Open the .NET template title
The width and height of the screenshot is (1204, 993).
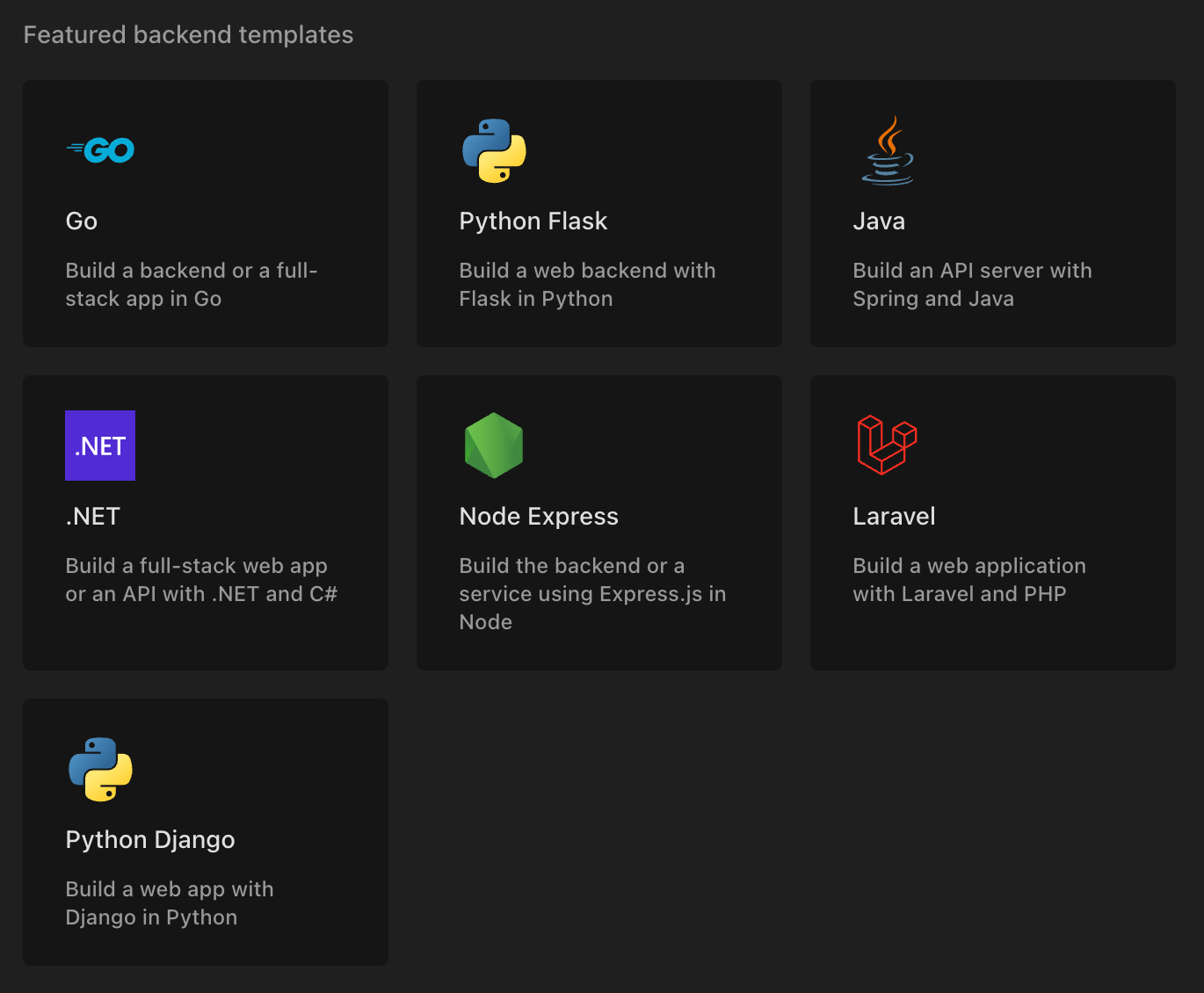(x=93, y=517)
